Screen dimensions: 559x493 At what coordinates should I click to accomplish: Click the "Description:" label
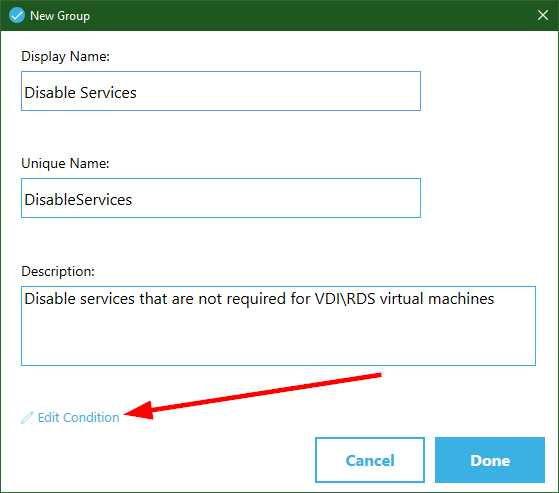tap(58, 272)
